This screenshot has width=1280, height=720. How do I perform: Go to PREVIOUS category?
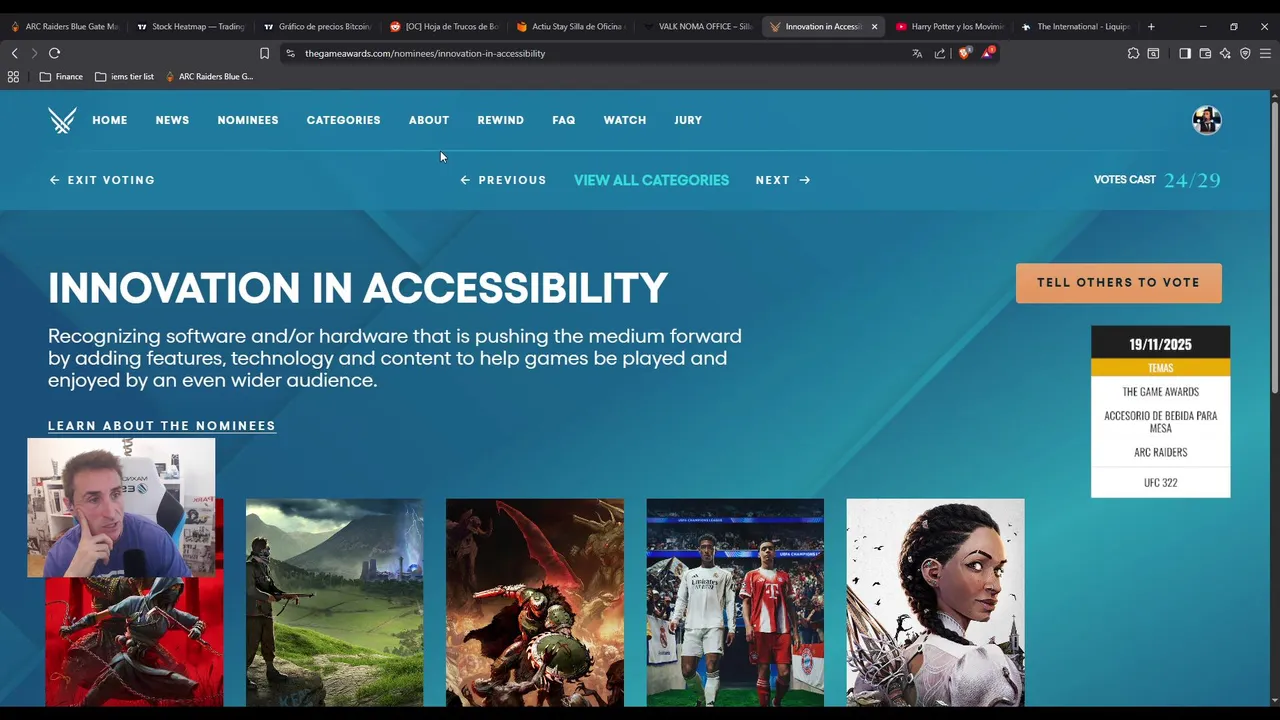coord(503,180)
